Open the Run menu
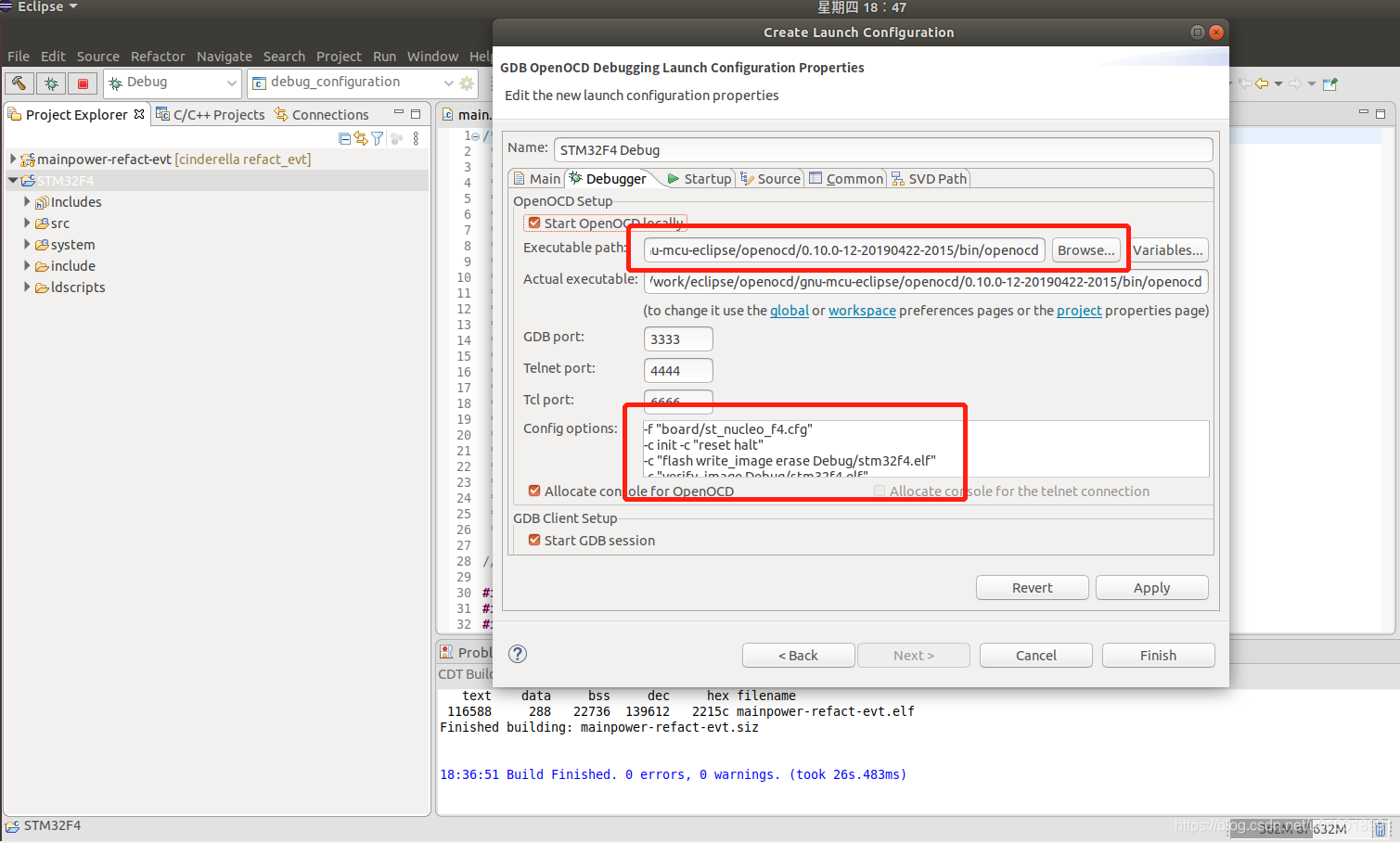1400x843 pixels. 384,56
